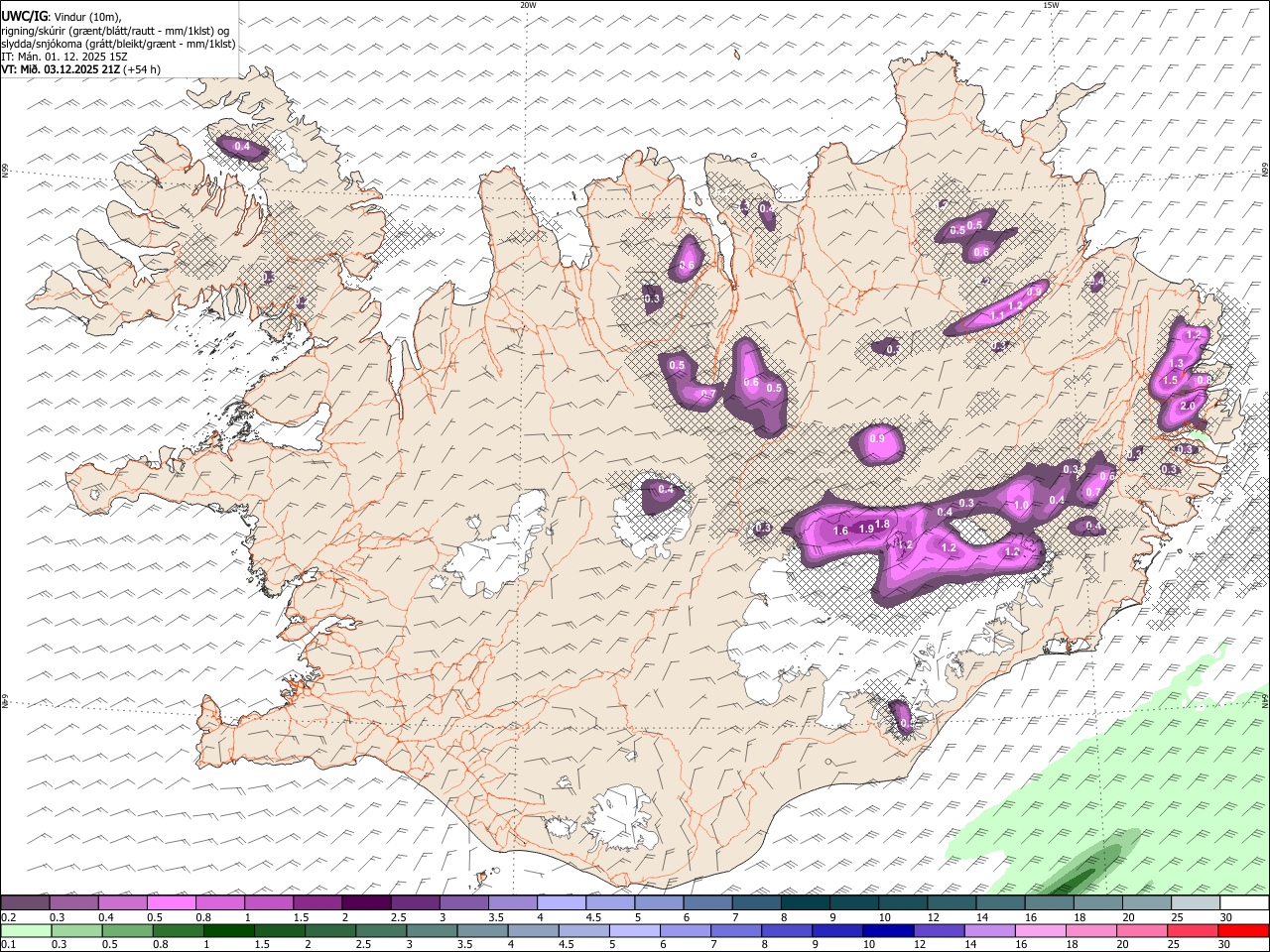Image resolution: width=1270 pixels, height=952 pixels.
Task: Click the 16 label on the snow scale
Action: pyautogui.click(x=1031, y=917)
